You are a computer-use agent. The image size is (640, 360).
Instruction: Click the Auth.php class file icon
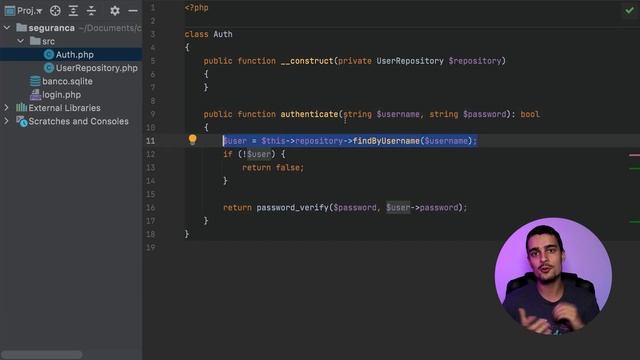[49, 54]
